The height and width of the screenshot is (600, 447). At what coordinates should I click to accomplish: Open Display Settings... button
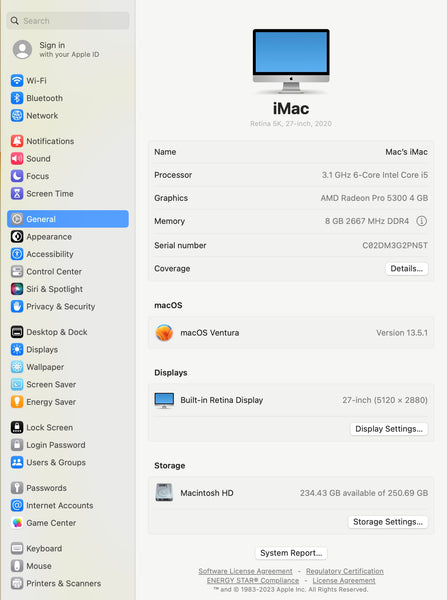point(389,429)
